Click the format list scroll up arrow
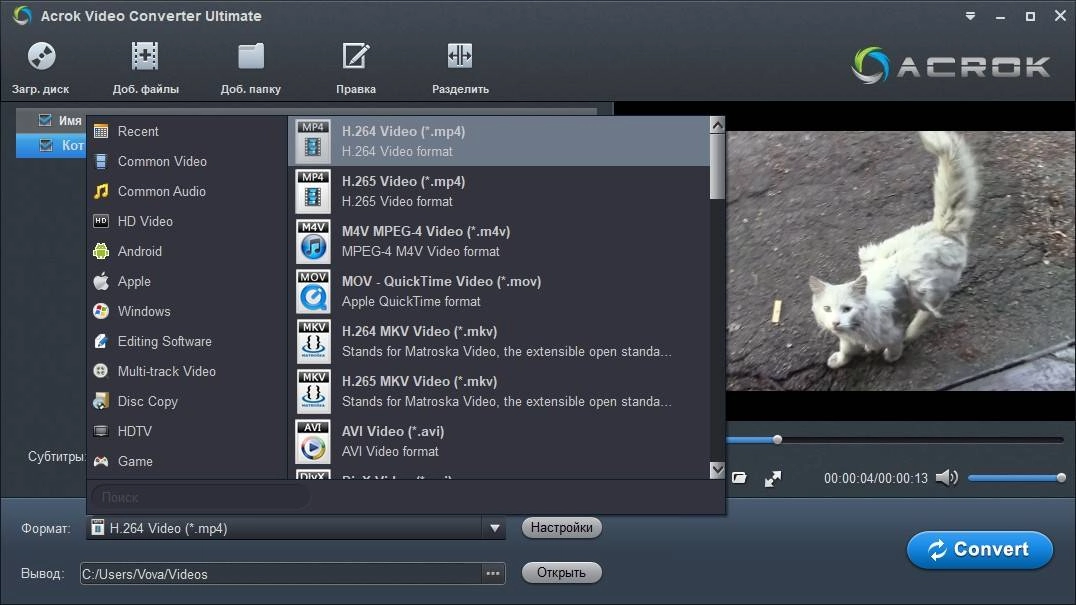 click(717, 125)
